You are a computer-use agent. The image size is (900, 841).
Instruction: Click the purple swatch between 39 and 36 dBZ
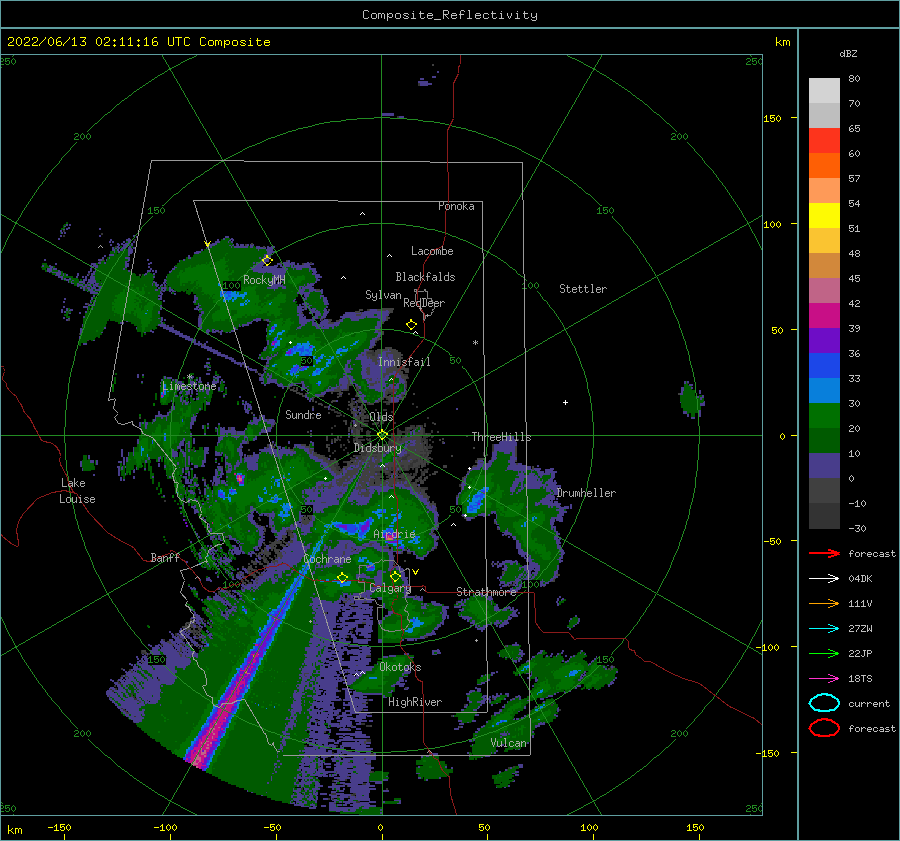824,341
